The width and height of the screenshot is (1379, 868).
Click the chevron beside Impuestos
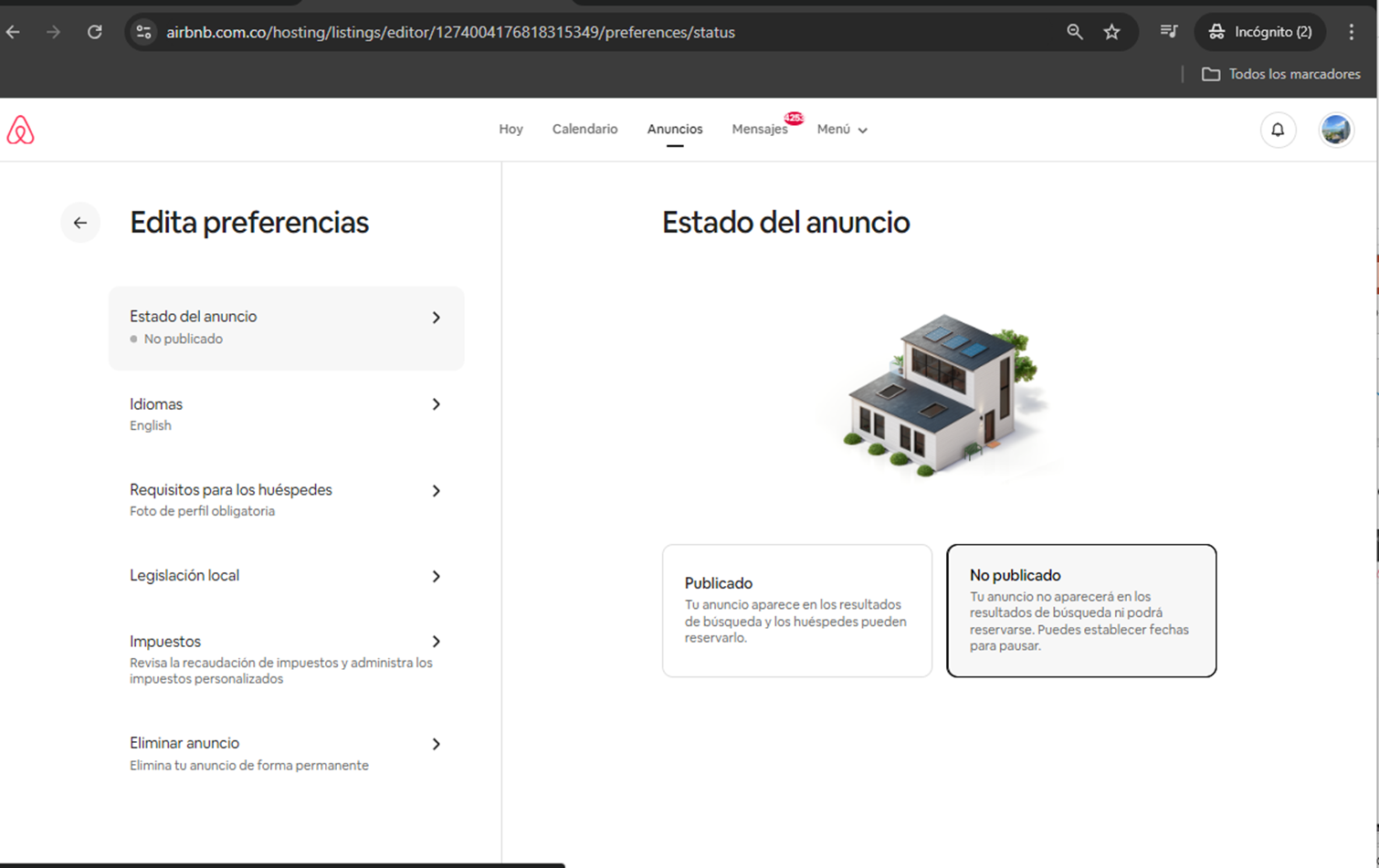click(x=437, y=642)
